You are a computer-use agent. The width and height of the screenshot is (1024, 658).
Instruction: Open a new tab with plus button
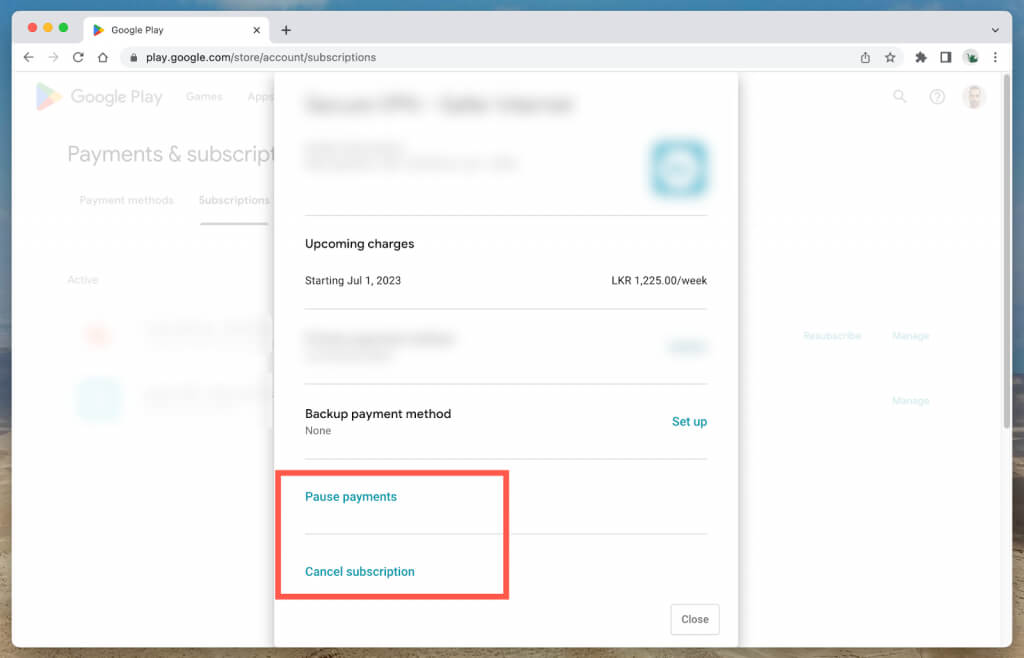coord(286,30)
